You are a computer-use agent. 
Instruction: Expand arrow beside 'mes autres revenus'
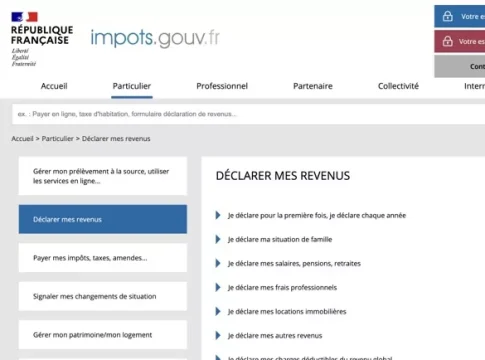point(218,335)
